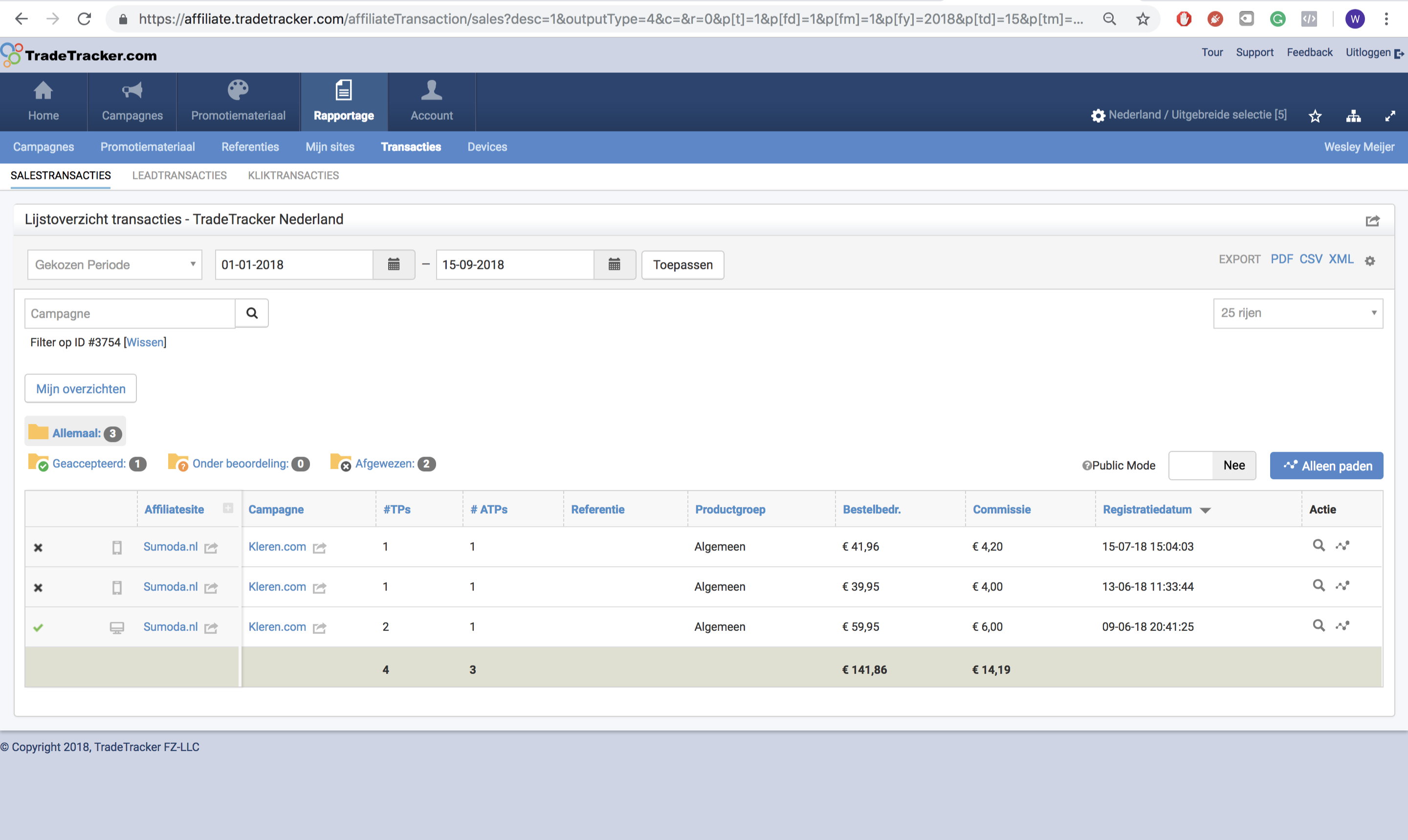Click the end date field 15-09-2018

pyautogui.click(x=514, y=265)
